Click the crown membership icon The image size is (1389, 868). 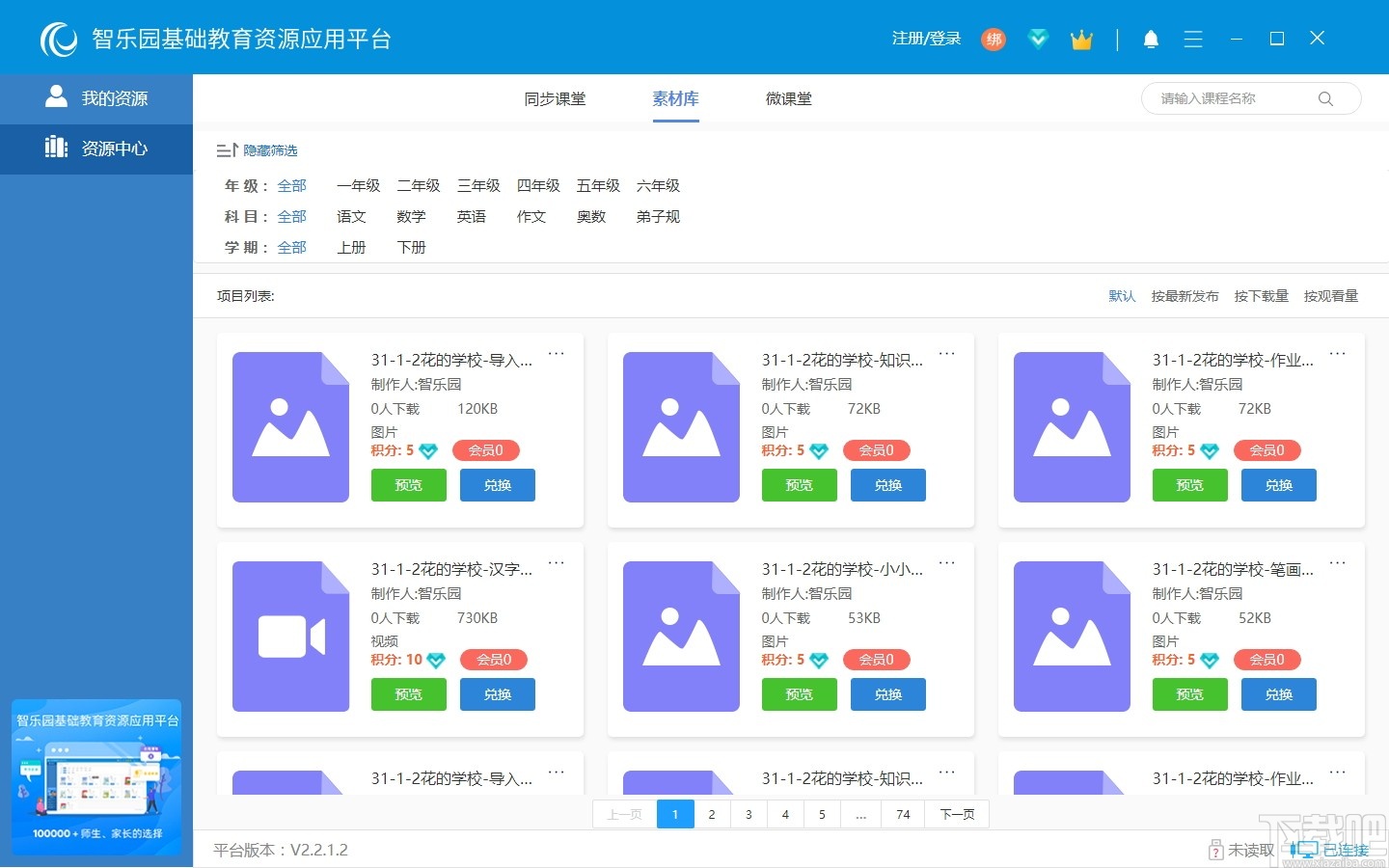[x=1081, y=39]
